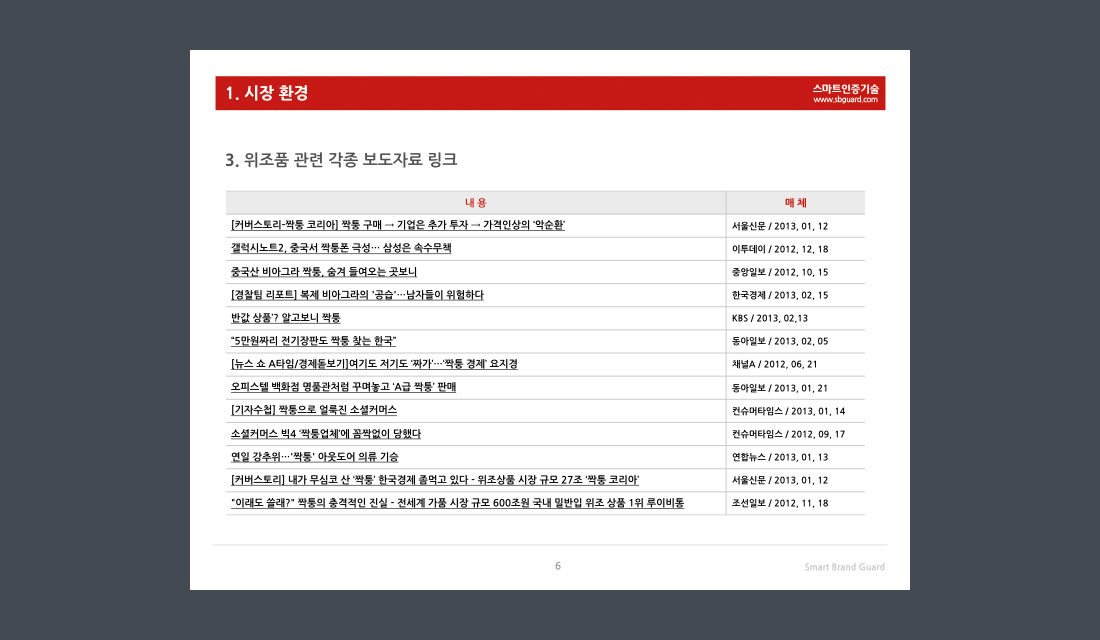Open the '갤럭시노트2, 중국서 짝퉁폰 극성' link

click(x=341, y=248)
